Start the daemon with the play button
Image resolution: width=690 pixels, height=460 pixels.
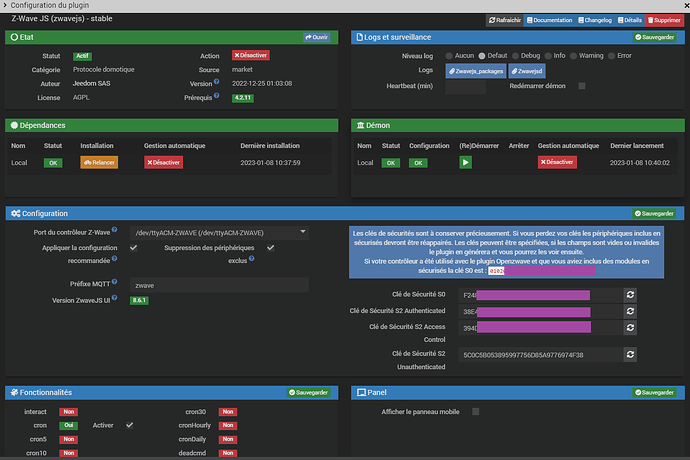[466, 162]
